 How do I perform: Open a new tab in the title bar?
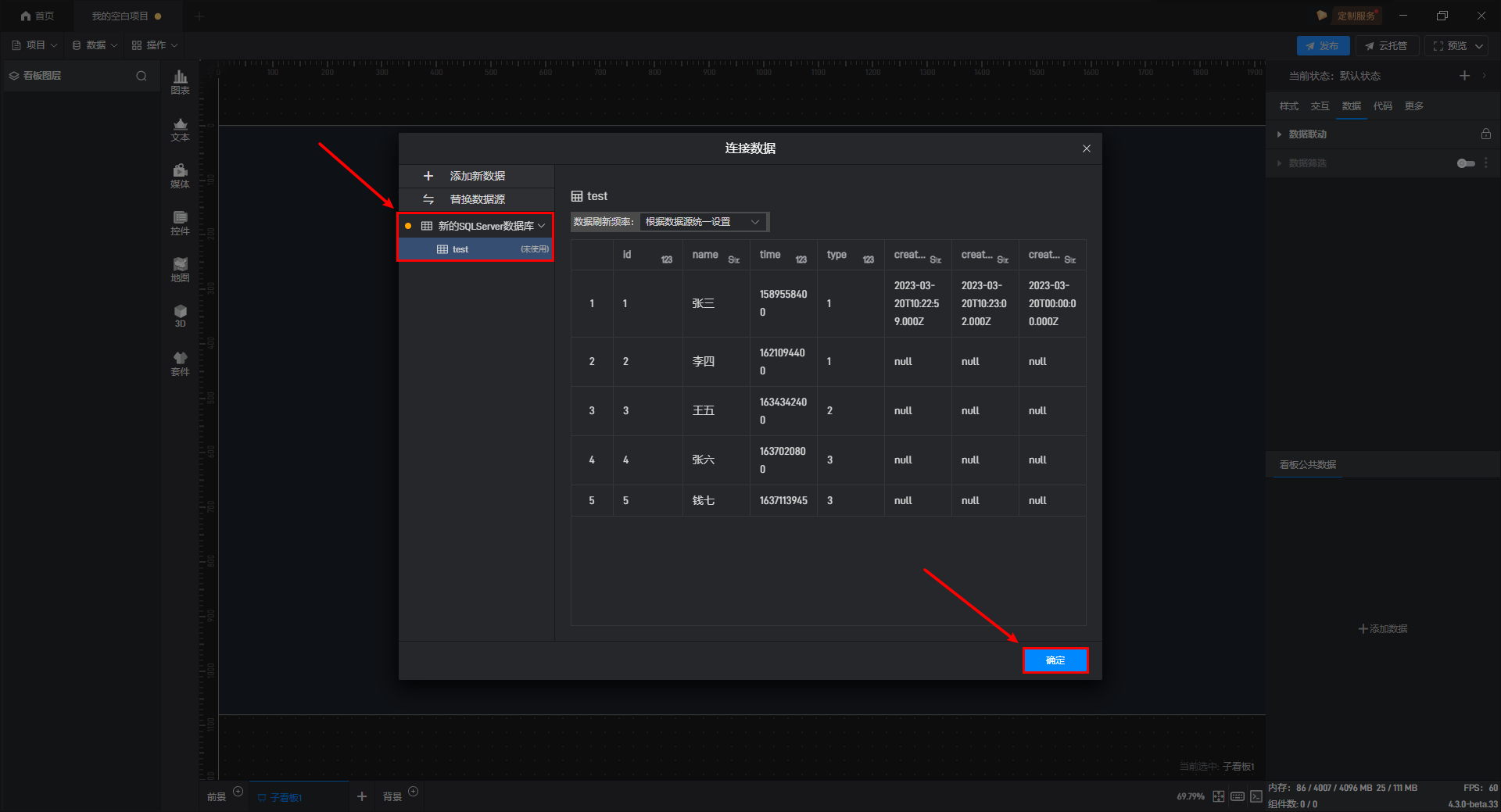199,16
